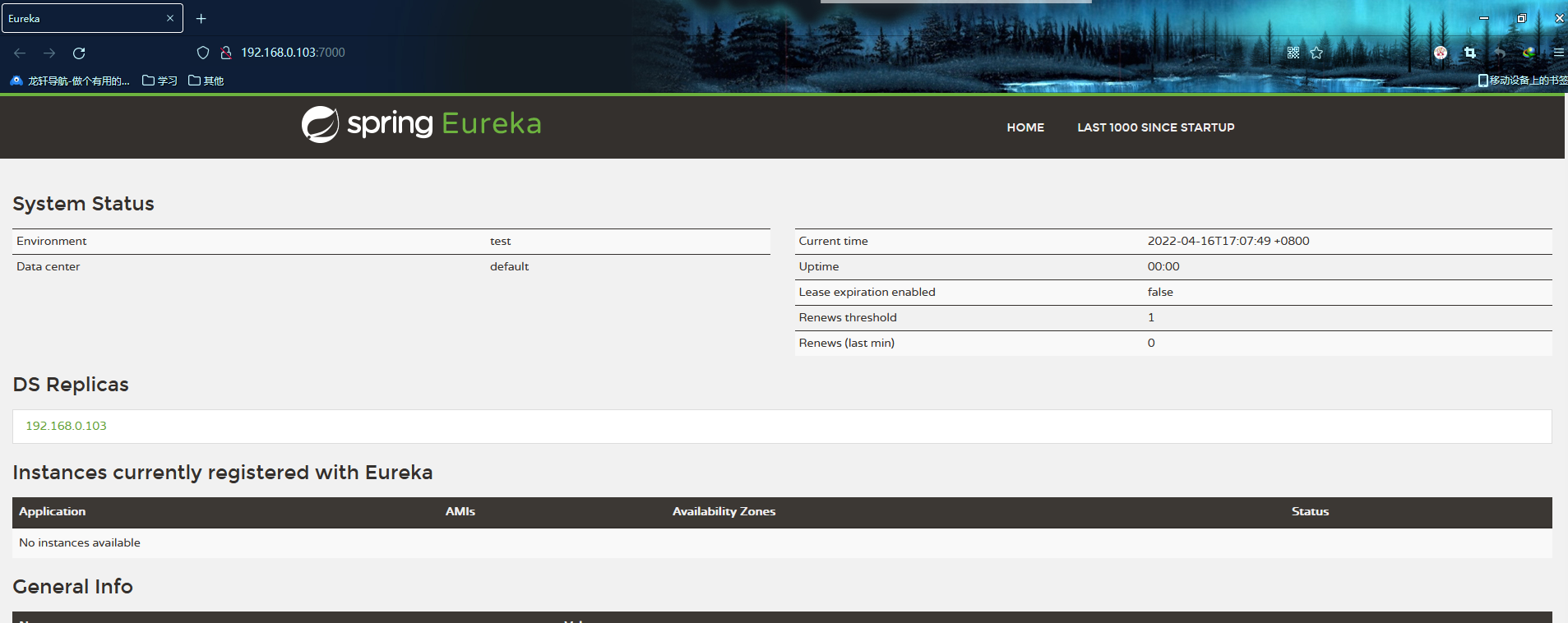Open the QR code icon in the address bar
The width and height of the screenshot is (1568, 623).
[x=1293, y=53]
